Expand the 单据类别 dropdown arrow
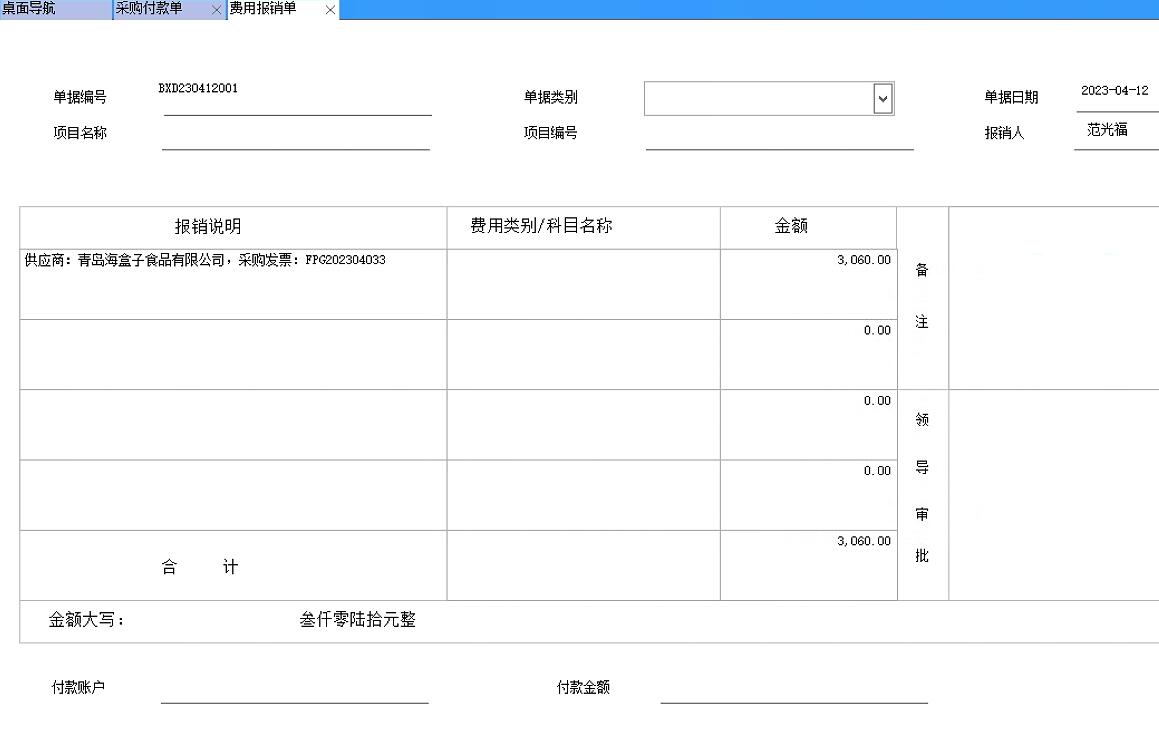 pos(882,98)
